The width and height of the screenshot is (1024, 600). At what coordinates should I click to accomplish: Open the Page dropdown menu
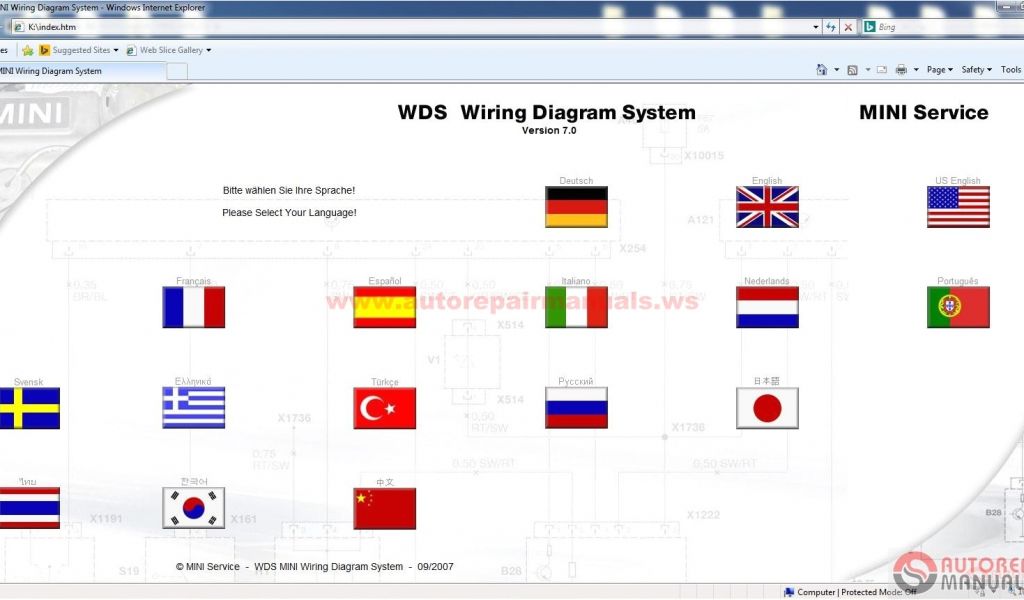tap(939, 70)
